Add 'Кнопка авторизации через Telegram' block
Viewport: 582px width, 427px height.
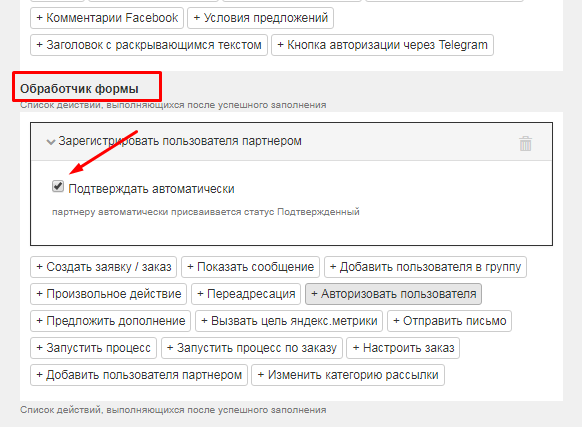pyautogui.click(x=382, y=45)
